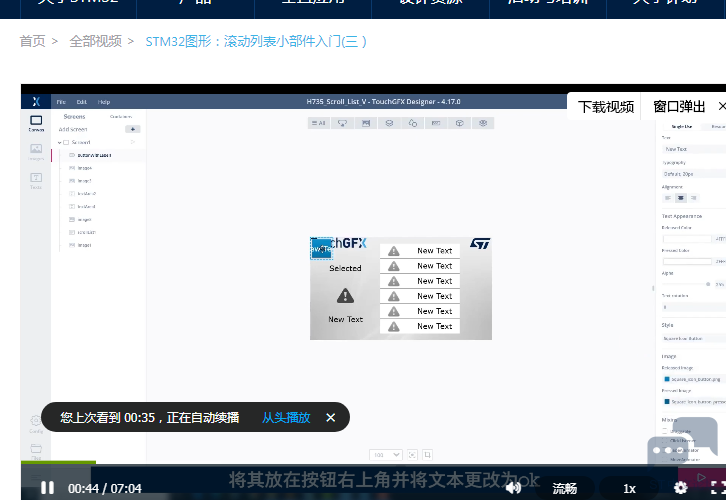Select the Images icon in the TouchGFX sidebar

[36, 152]
